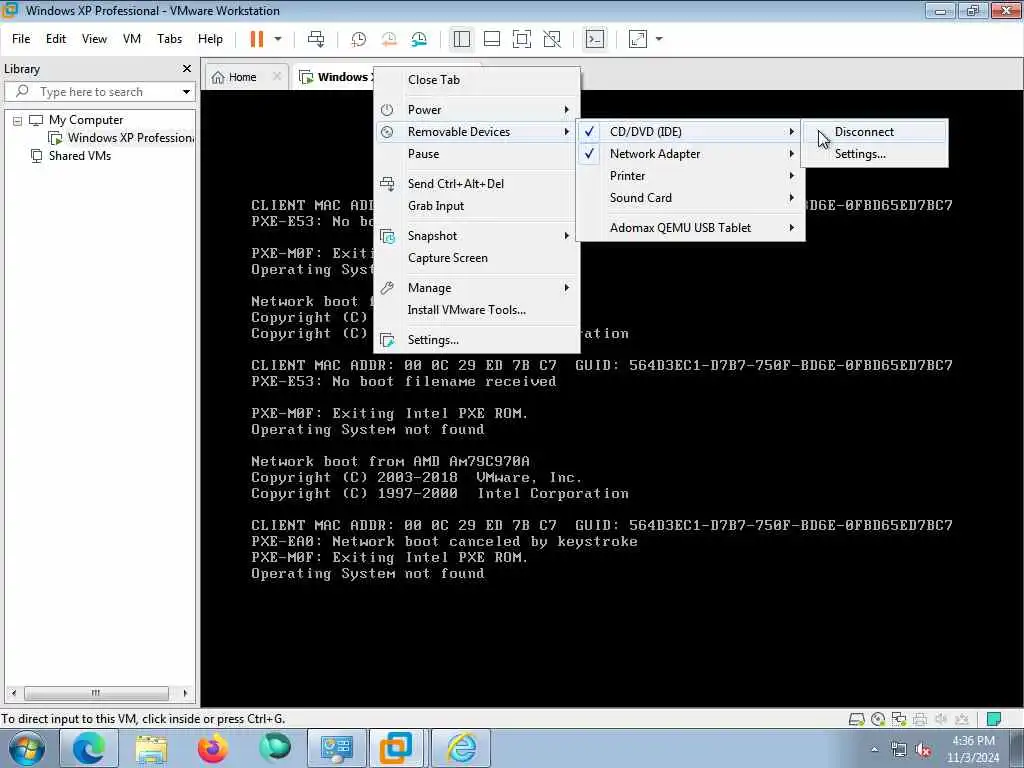Open the Edit menu
The height and width of the screenshot is (768, 1024).
(x=56, y=39)
